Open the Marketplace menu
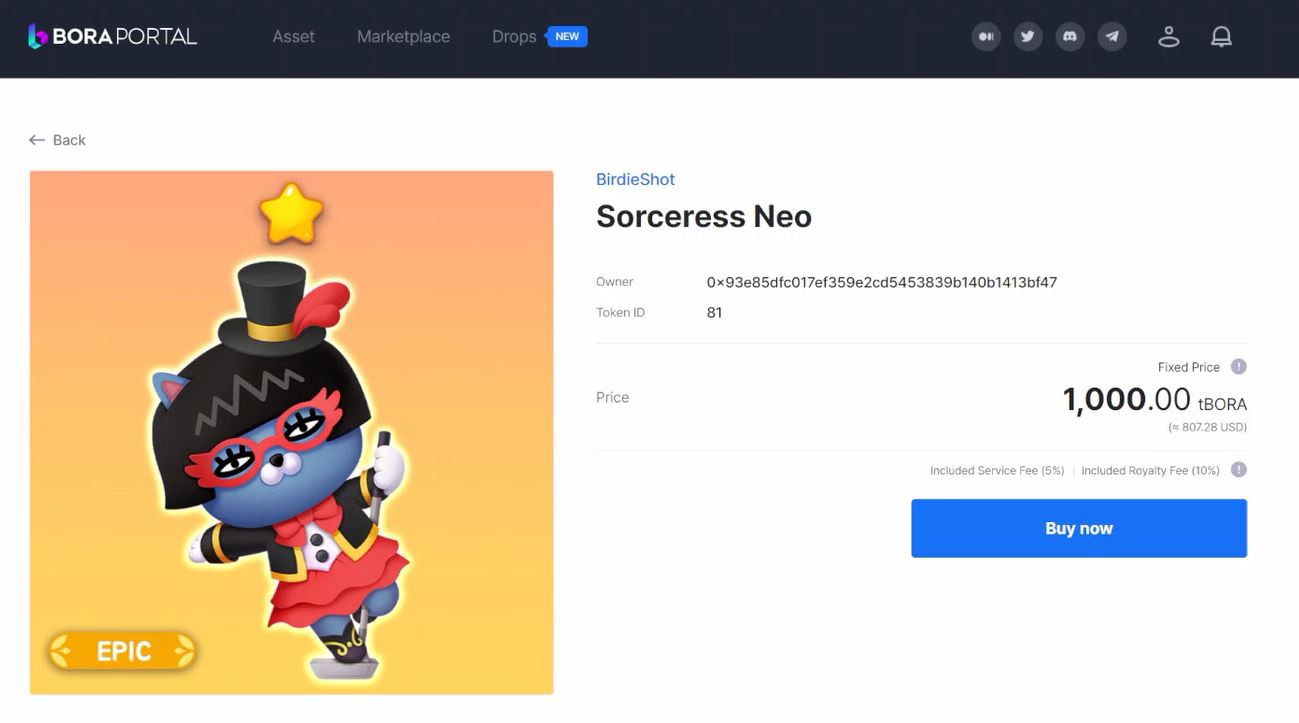The height and width of the screenshot is (723, 1299). click(403, 37)
